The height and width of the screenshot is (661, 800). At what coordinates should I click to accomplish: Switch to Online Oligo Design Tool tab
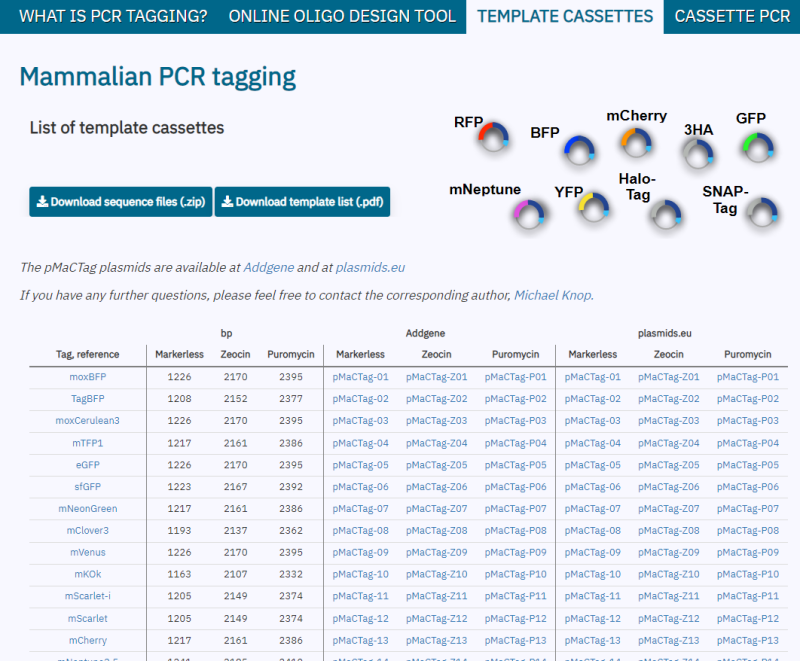342,16
